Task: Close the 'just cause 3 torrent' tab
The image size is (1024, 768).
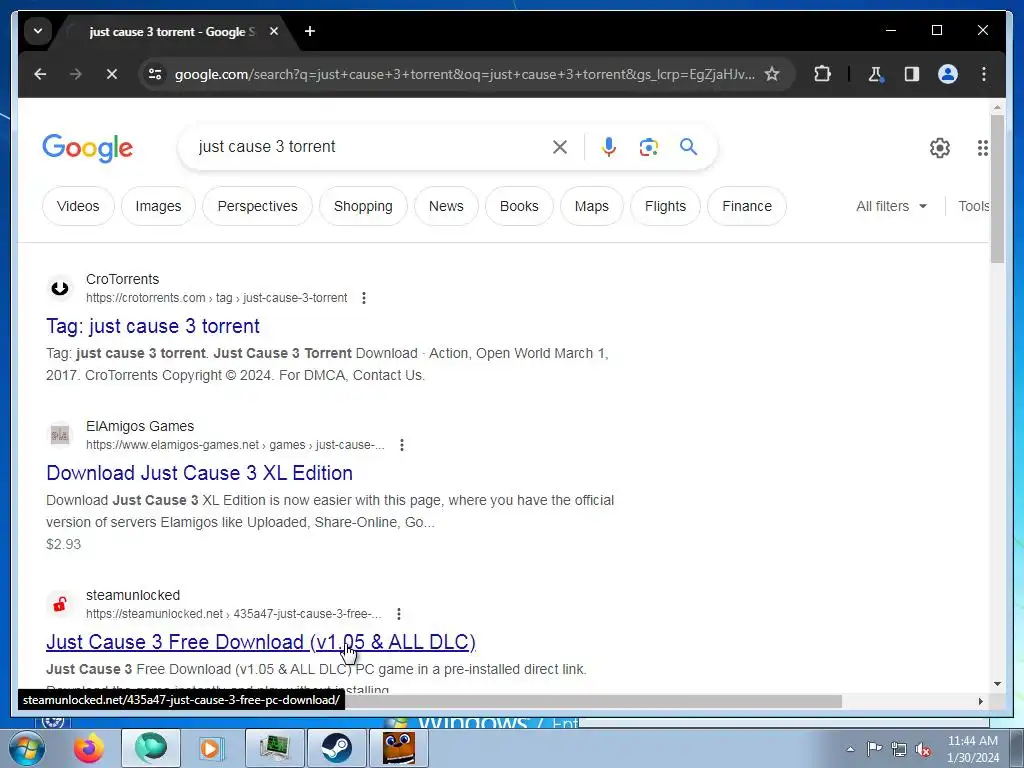Action: 274,31
